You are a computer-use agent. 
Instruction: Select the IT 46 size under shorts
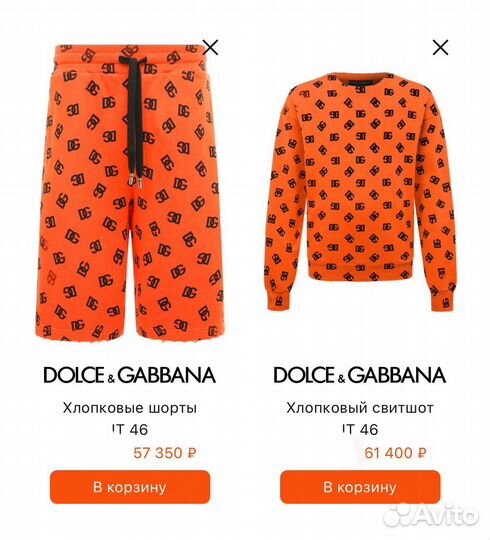point(130,429)
